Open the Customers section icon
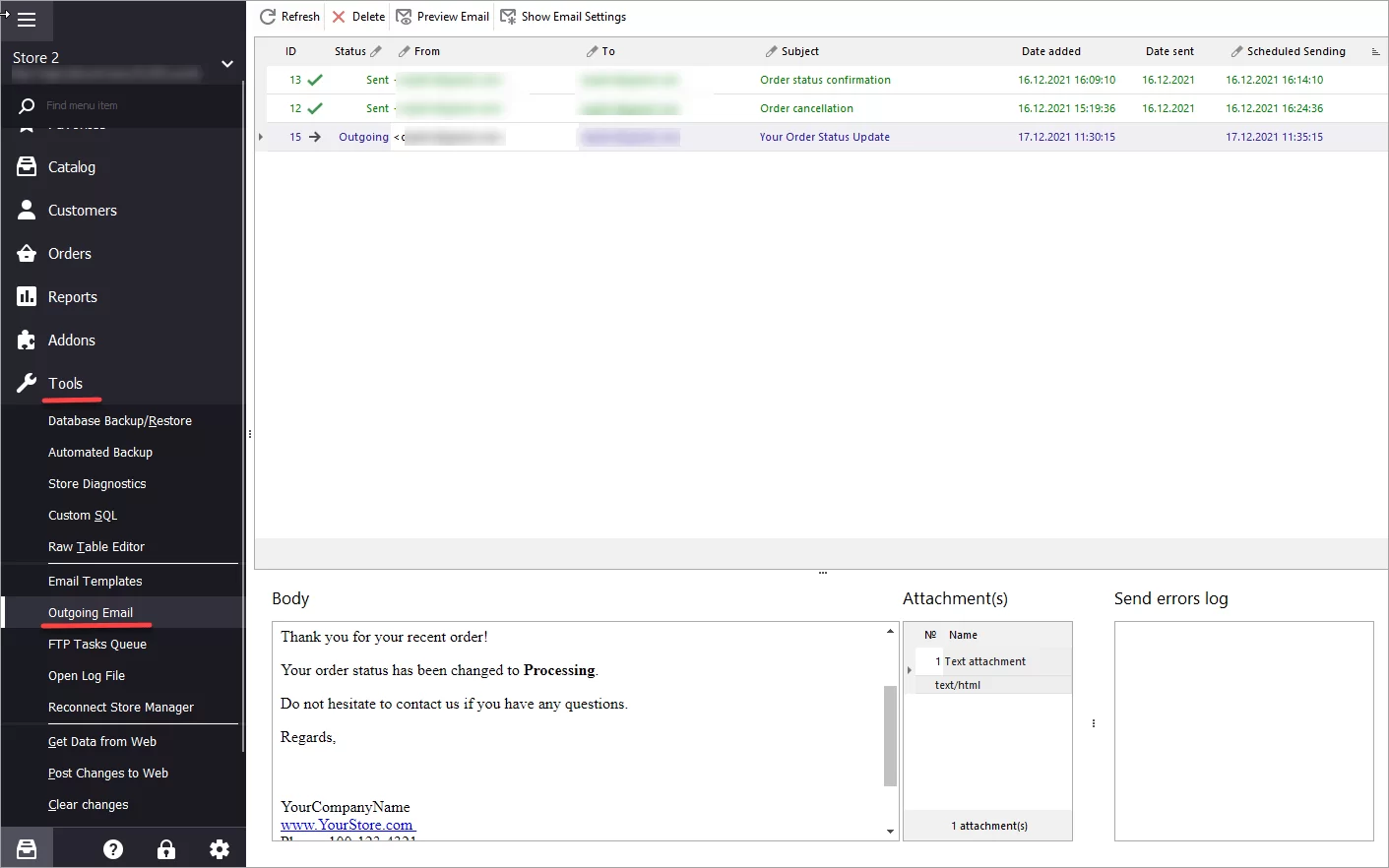Image resolution: width=1389 pixels, height=868 pixels. 28,210
